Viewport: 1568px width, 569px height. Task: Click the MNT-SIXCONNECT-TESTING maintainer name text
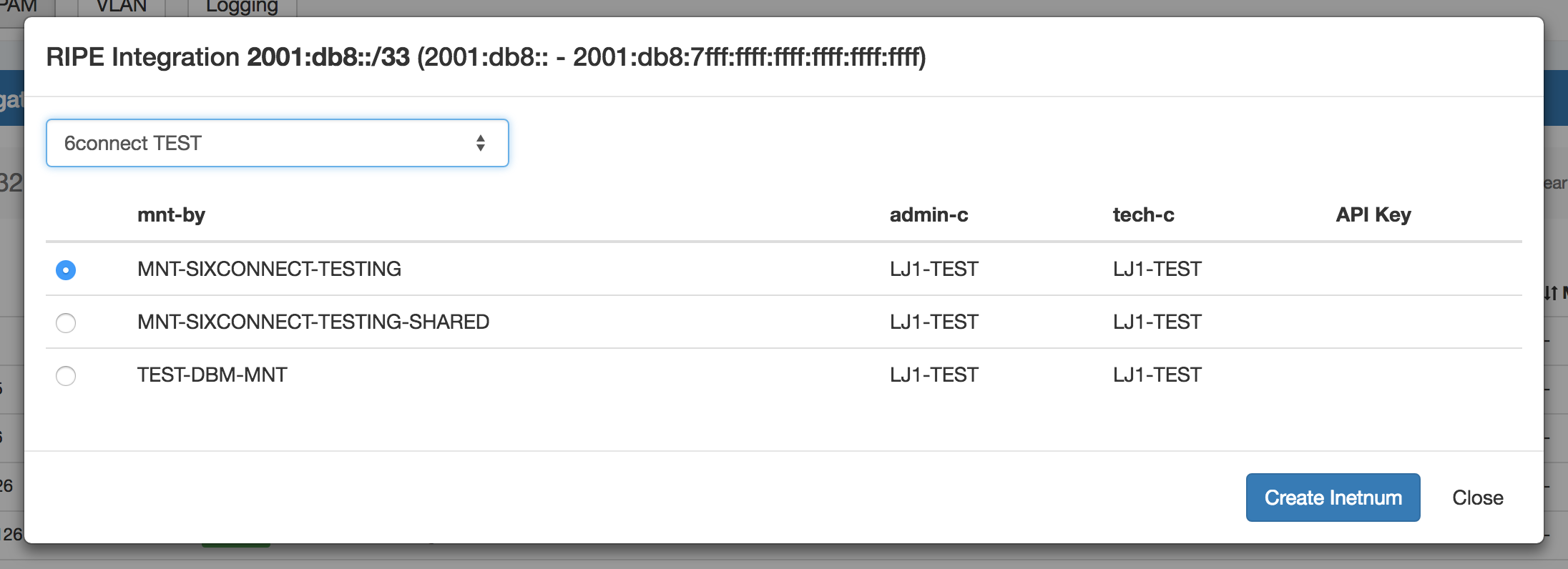(x=269, y=269)
